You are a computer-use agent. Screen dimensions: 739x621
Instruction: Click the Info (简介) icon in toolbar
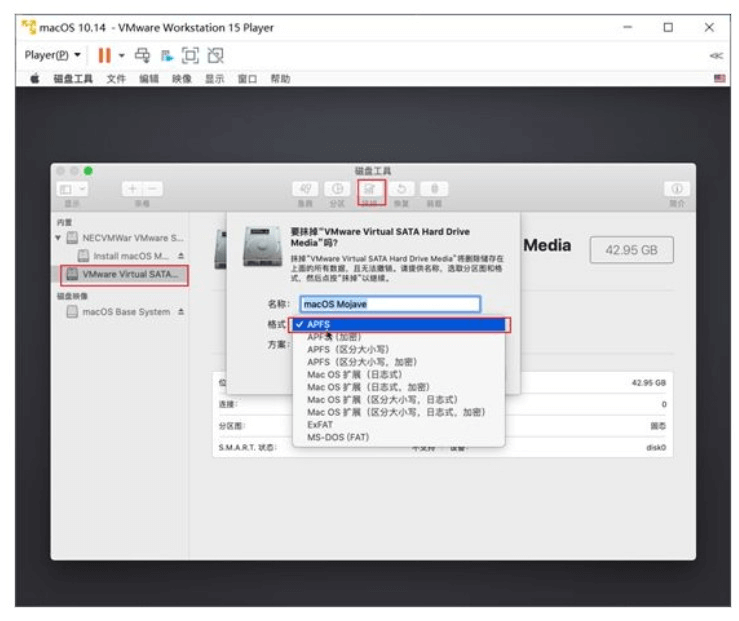[677, 188]
